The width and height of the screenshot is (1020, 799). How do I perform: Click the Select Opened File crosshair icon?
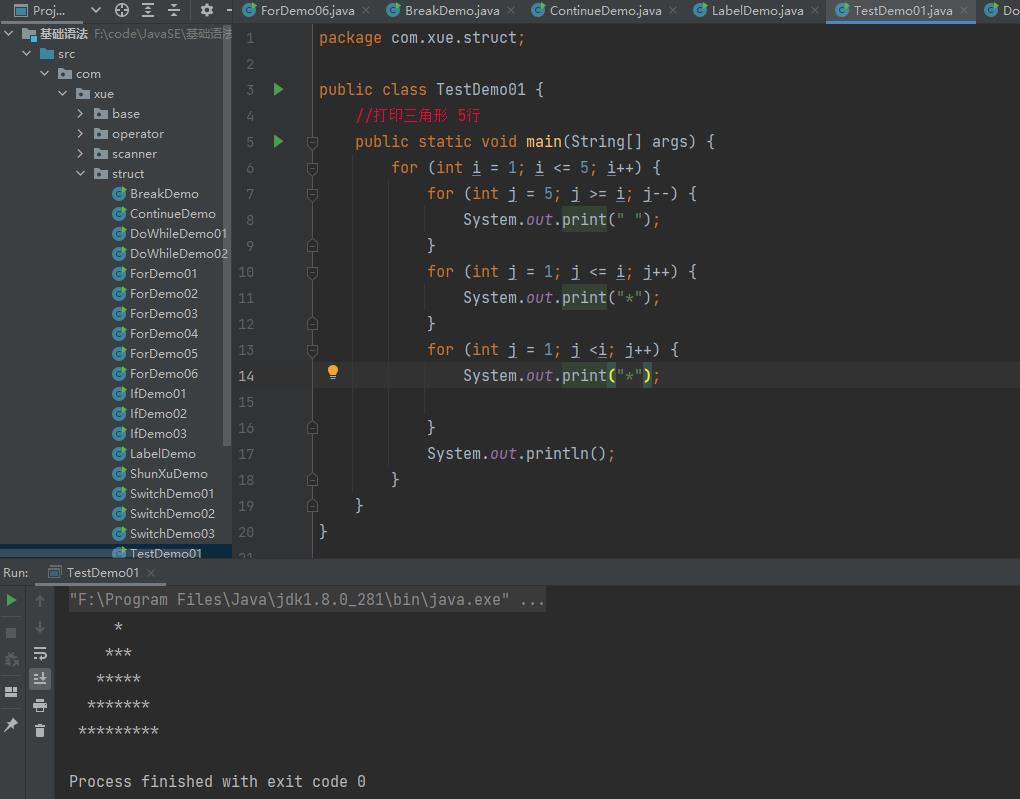coord(122,10)
